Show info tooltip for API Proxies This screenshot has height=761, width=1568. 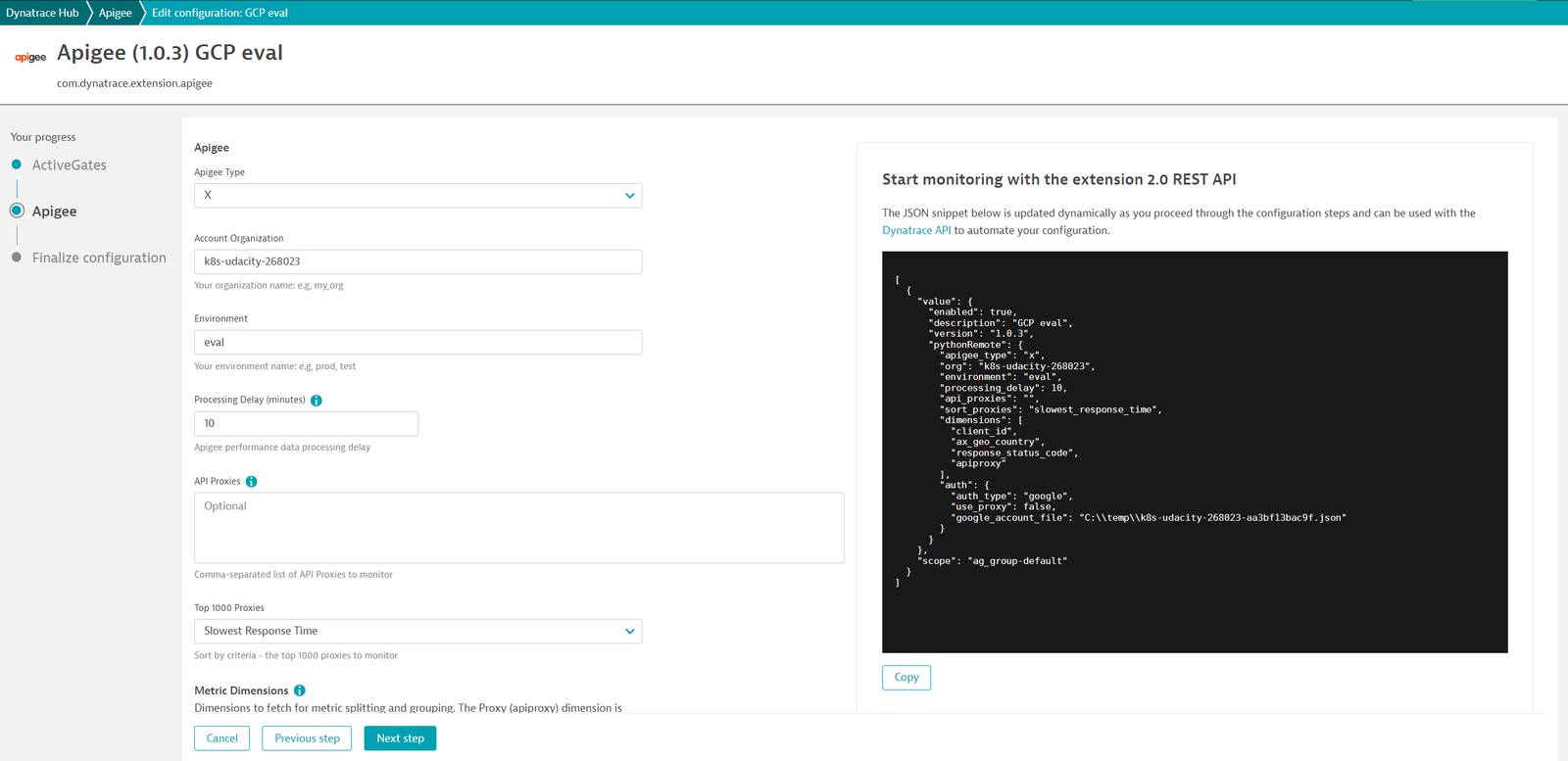(x=252, y=482)
